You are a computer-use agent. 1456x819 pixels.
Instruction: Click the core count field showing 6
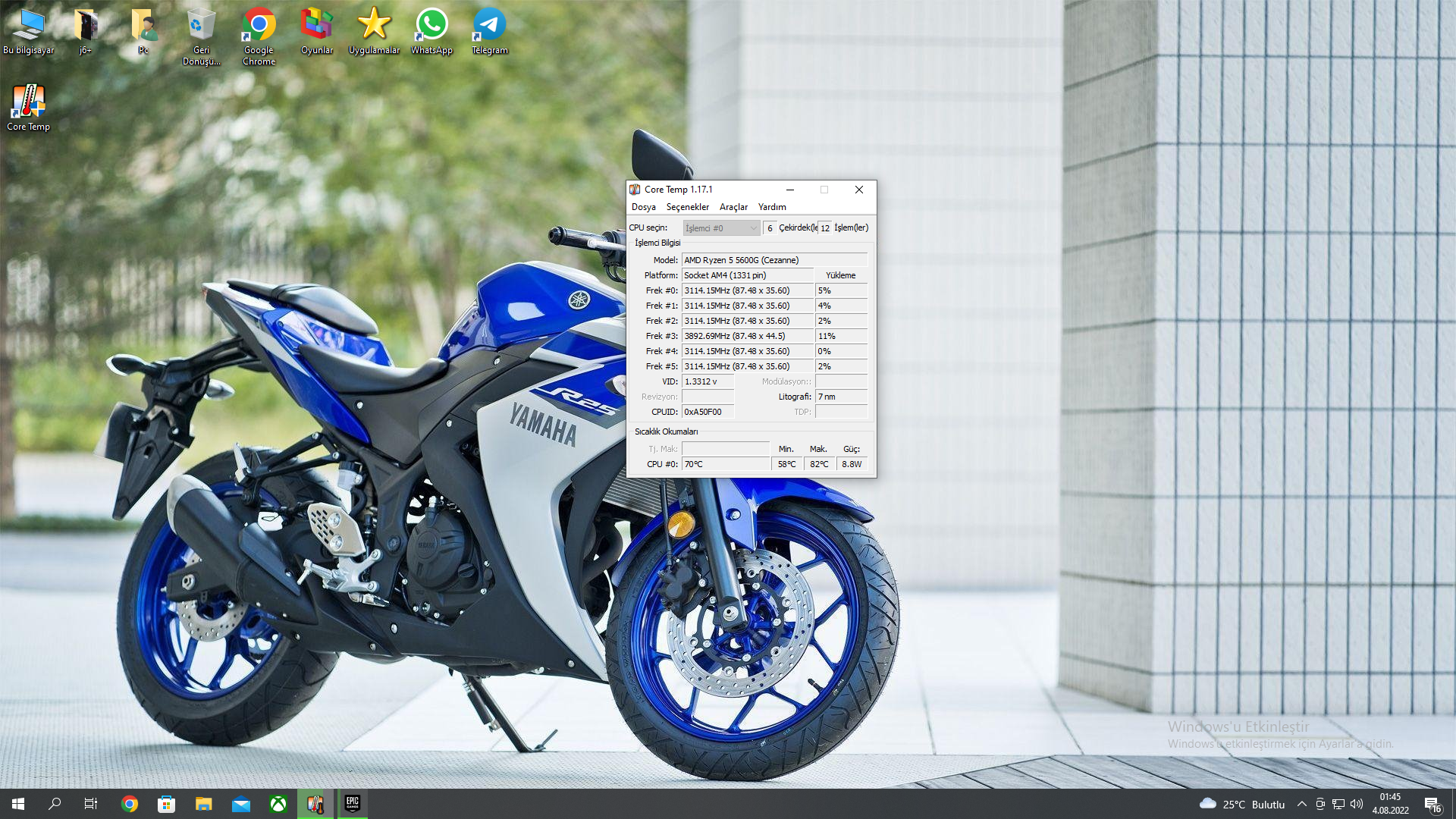tap(770, 228)
